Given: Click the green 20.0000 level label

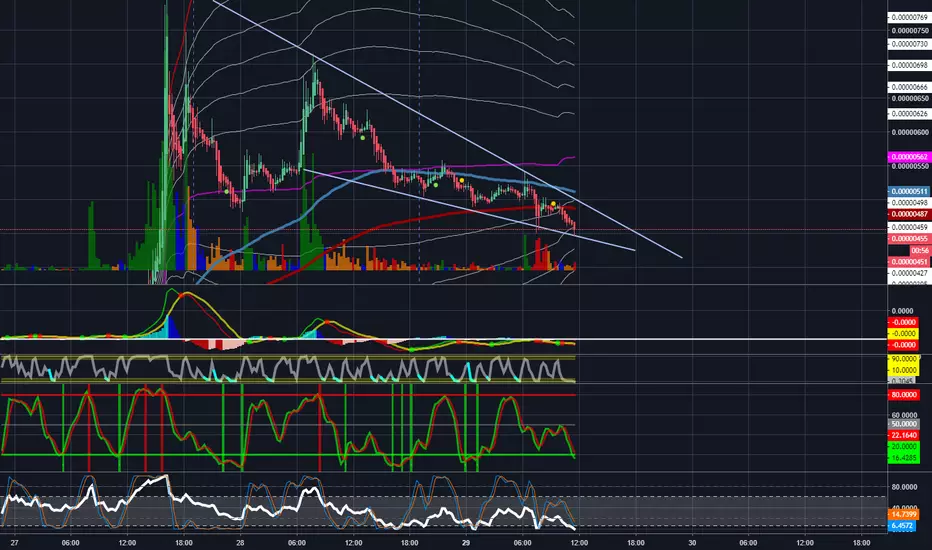Looking at the screenshot, I should click(903, 447).
